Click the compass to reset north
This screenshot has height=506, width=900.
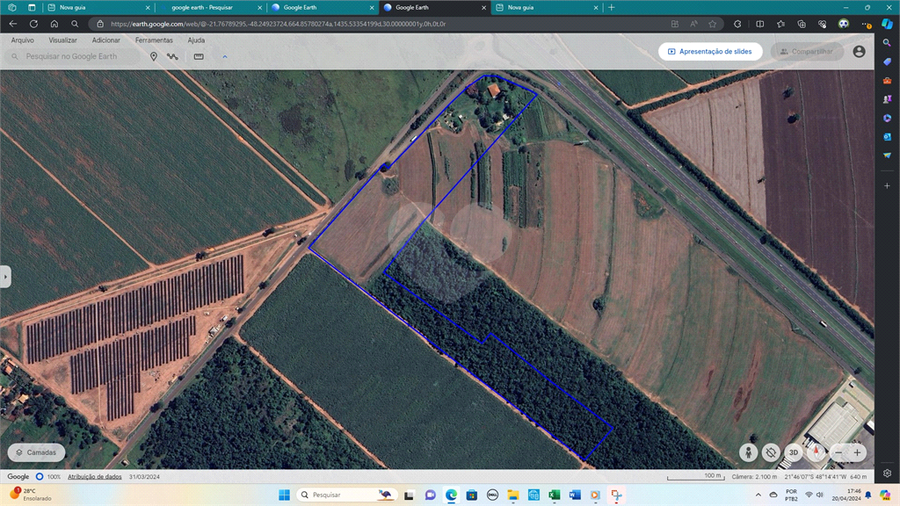[x=818, y=452]
